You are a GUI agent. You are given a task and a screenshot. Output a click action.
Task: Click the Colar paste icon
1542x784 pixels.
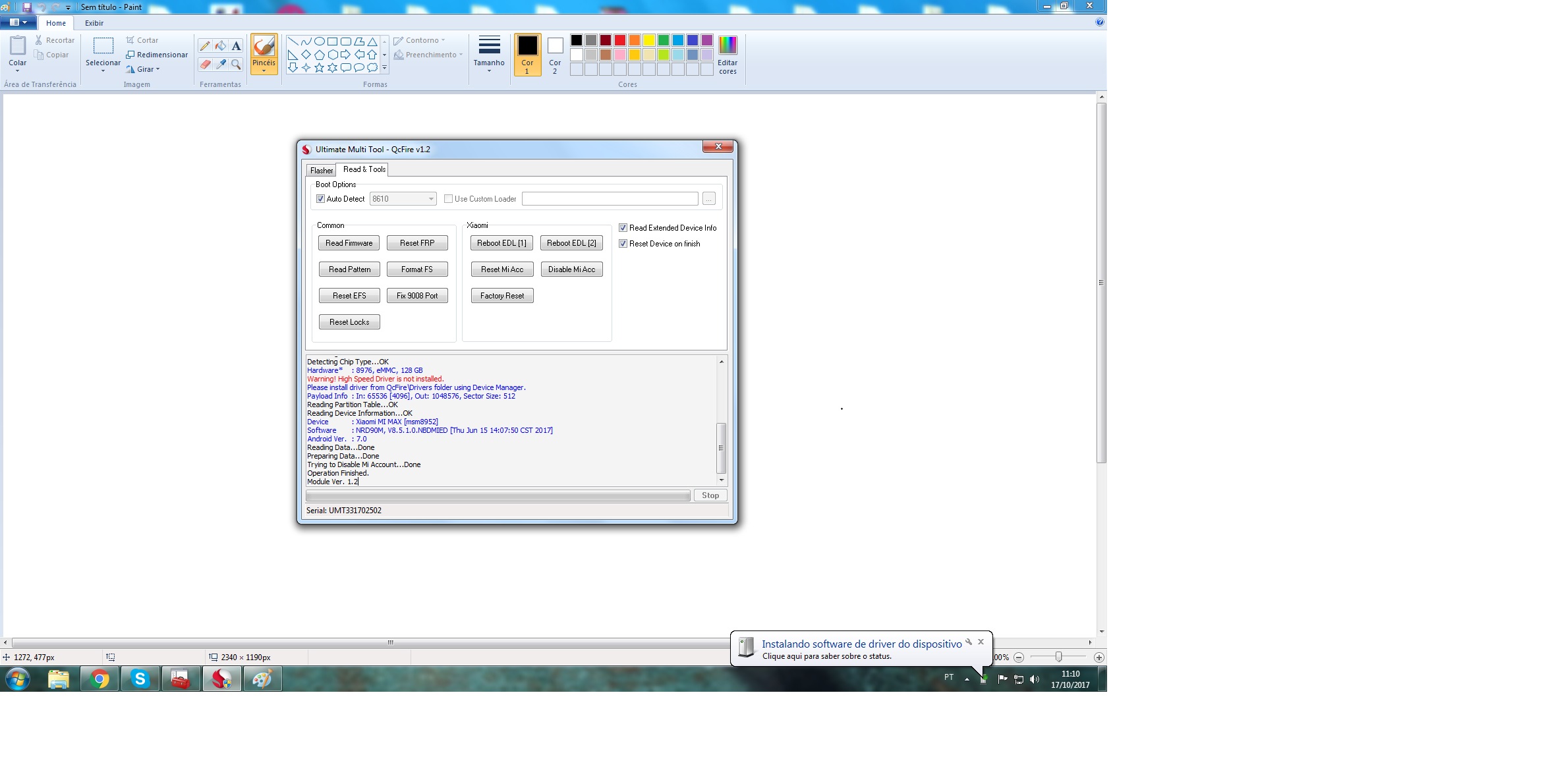point(18,46)
